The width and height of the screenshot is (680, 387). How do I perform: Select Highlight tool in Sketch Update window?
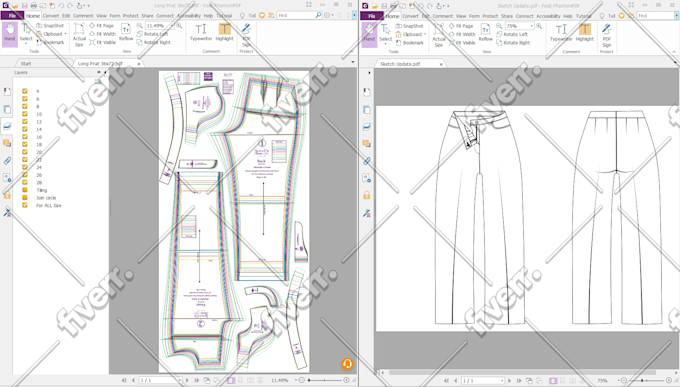(x=585, y=33)
